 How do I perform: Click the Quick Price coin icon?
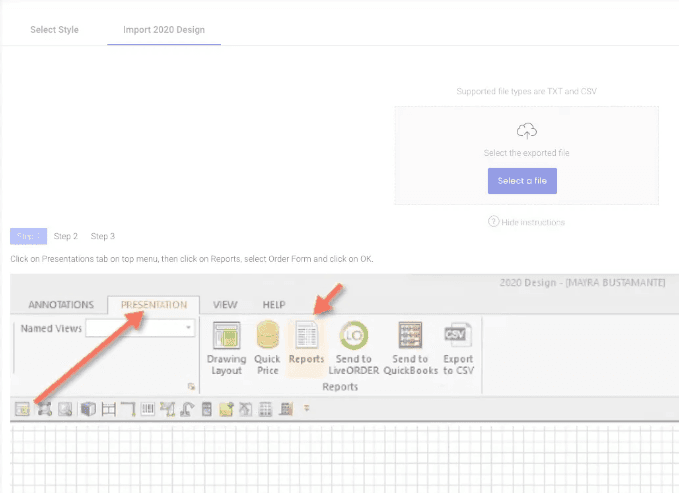click(x=268, y=334)
